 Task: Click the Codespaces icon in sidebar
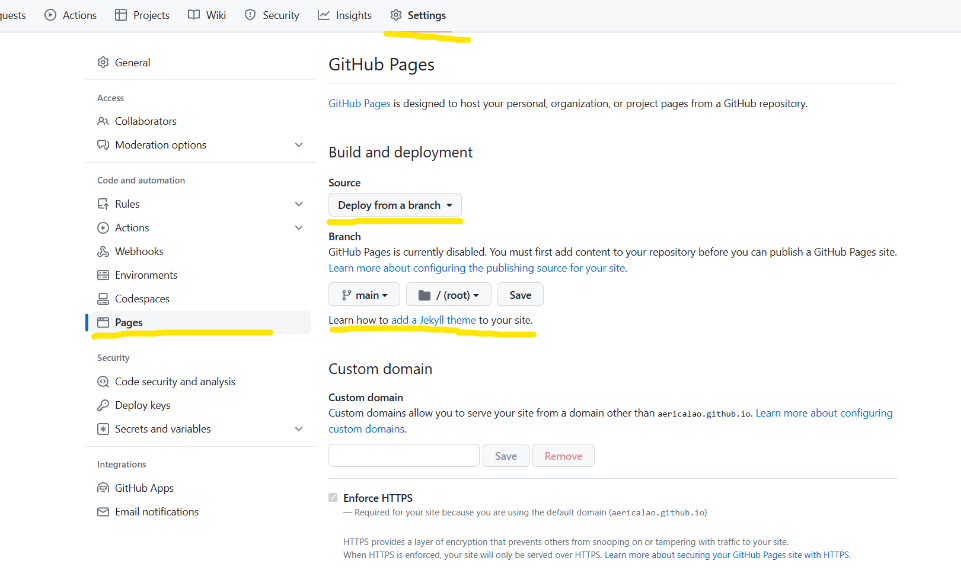103,299
